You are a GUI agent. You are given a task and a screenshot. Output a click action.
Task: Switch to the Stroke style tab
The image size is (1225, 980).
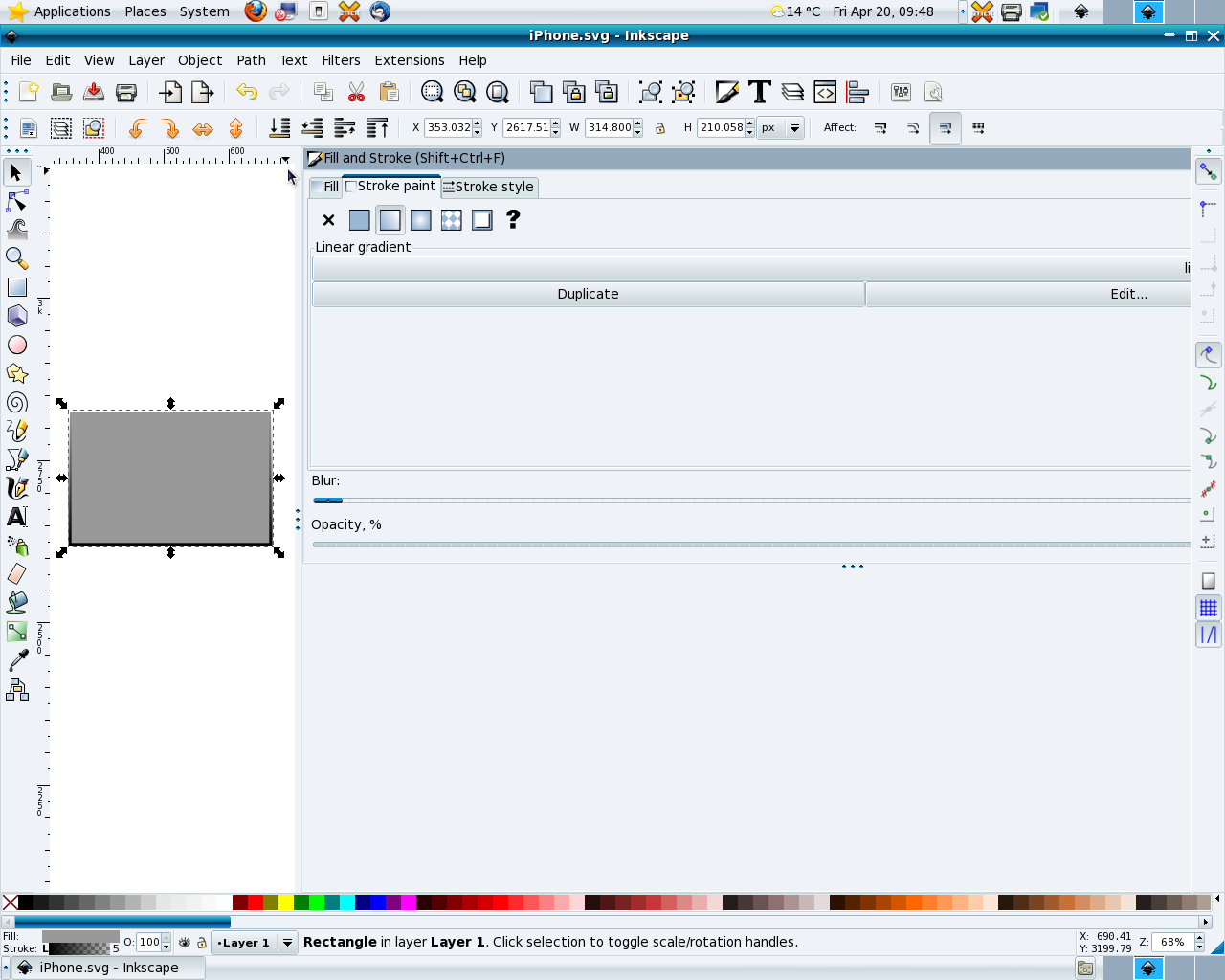(489, 187)
